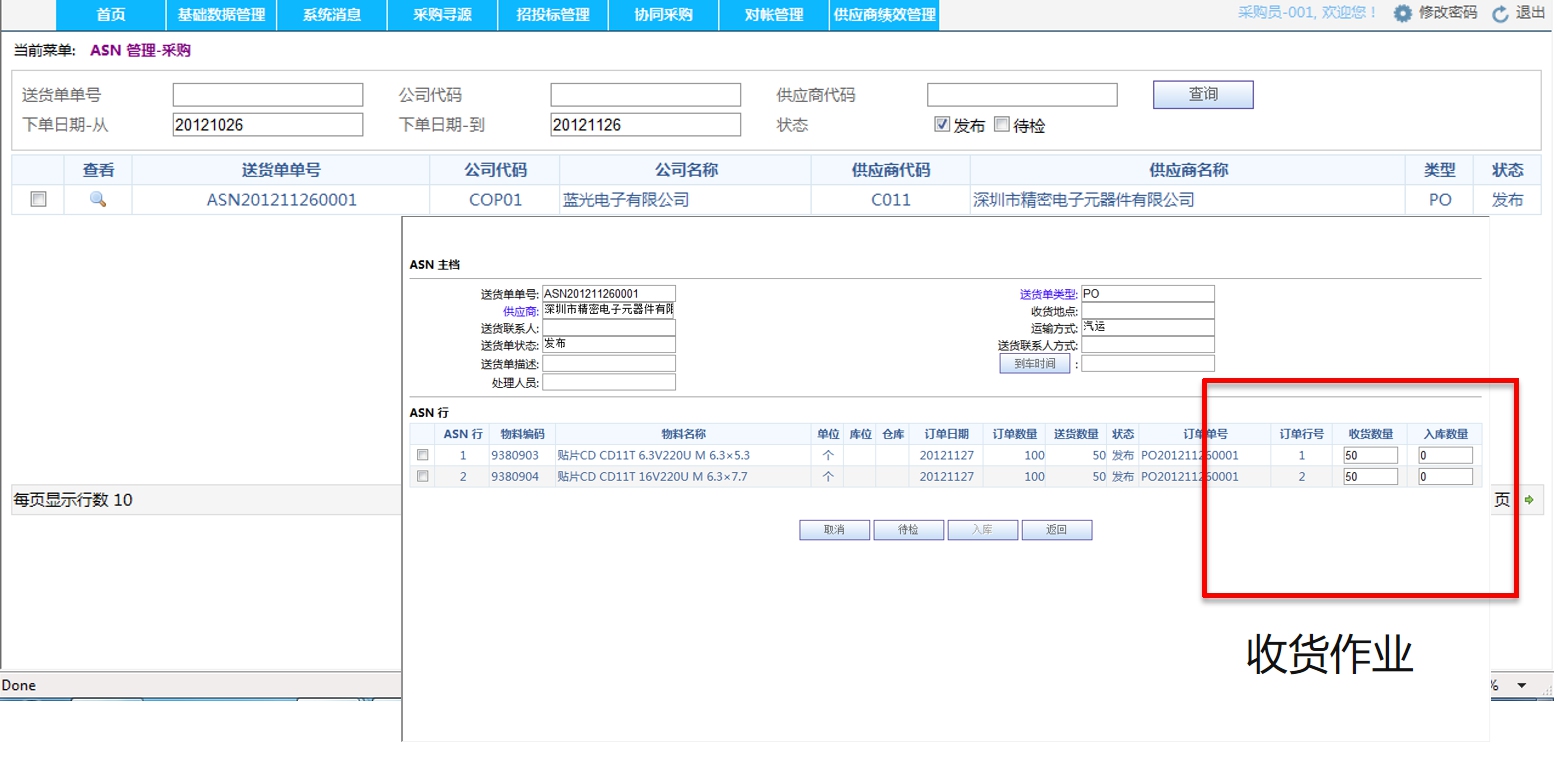Check the checkbox for ASN 行 line 2
The height and width of the screenshot is (773, 1558).
coord(423,476)
